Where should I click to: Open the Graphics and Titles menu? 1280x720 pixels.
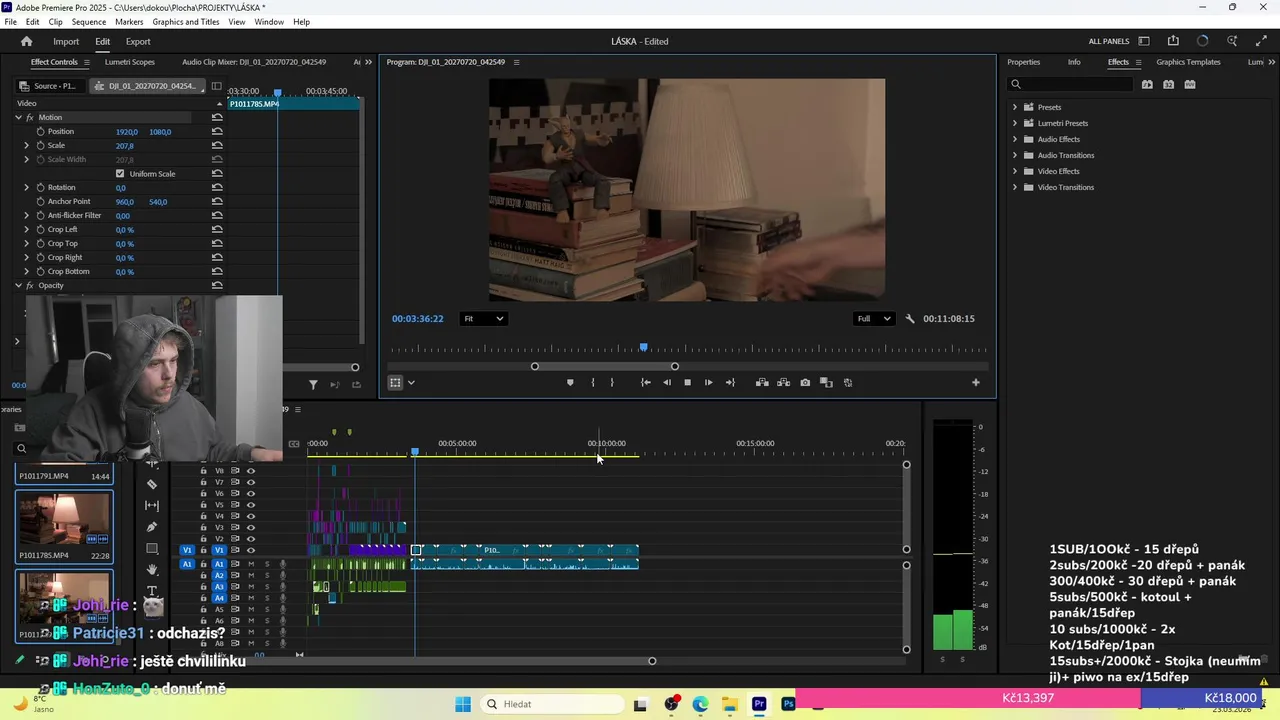pos(186,22)
